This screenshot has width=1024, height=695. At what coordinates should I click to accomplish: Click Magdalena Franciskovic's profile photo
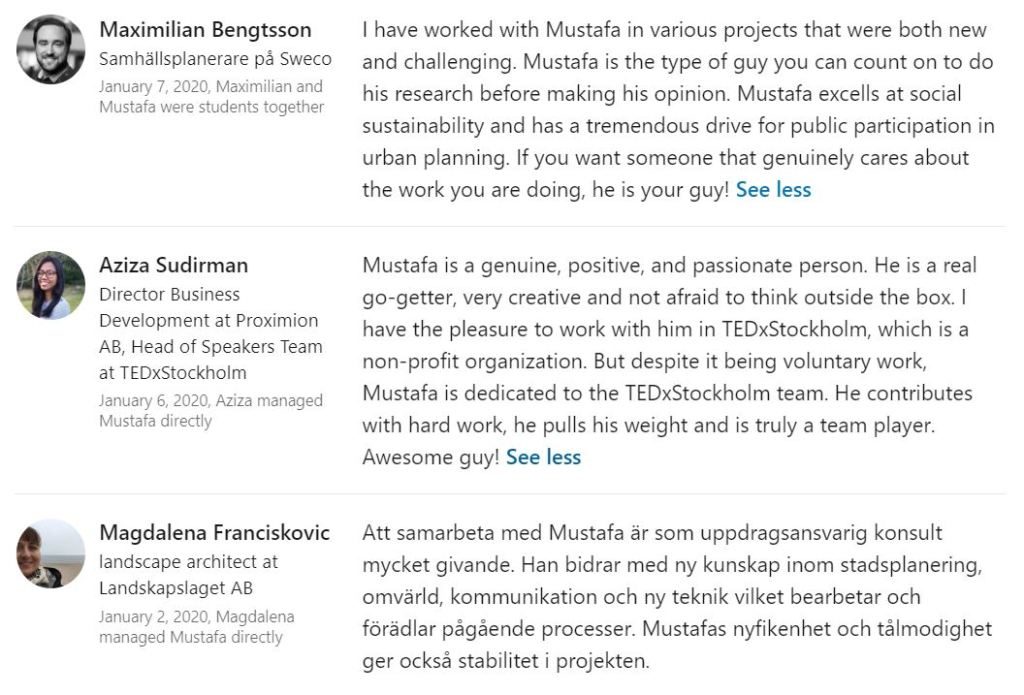click(51, 553)
